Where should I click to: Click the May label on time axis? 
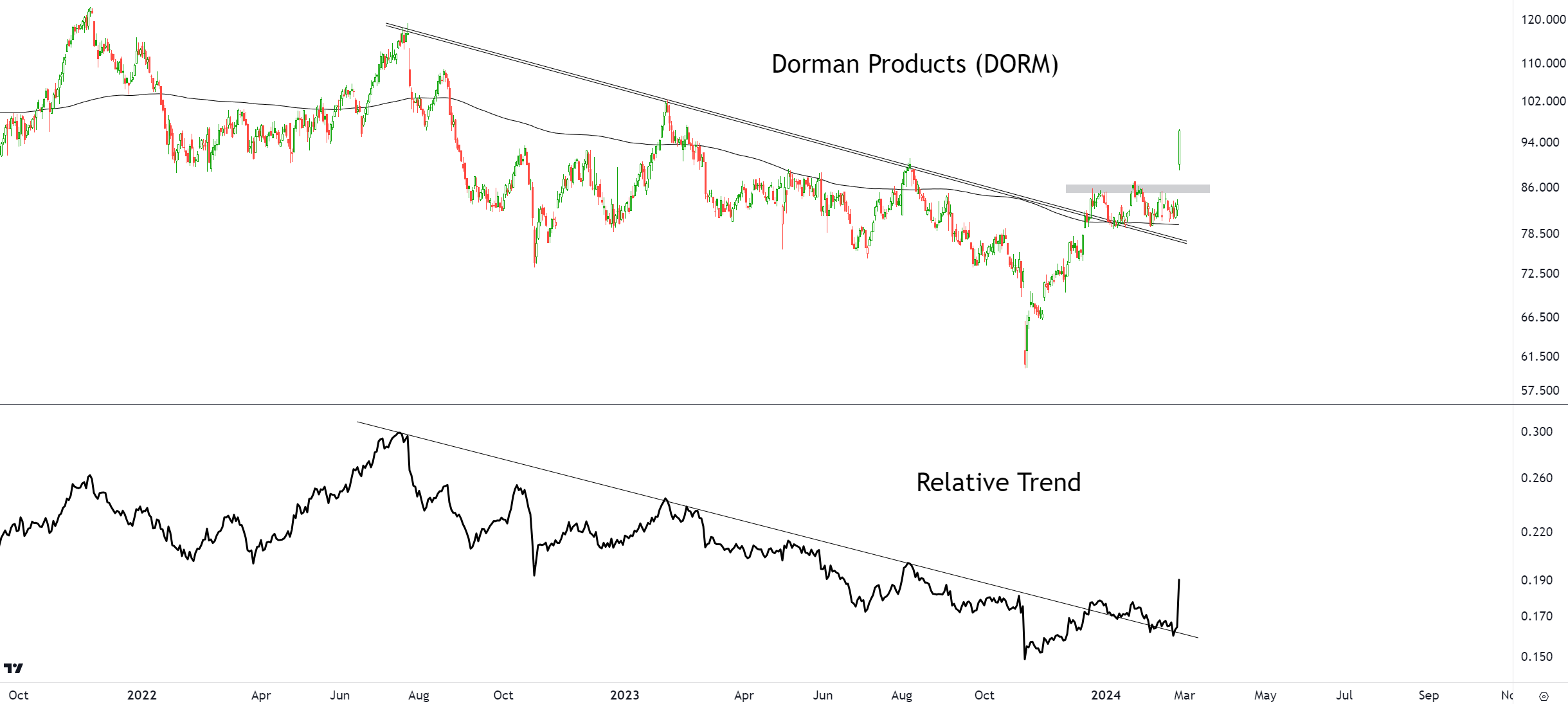[x=1265, y=695]
